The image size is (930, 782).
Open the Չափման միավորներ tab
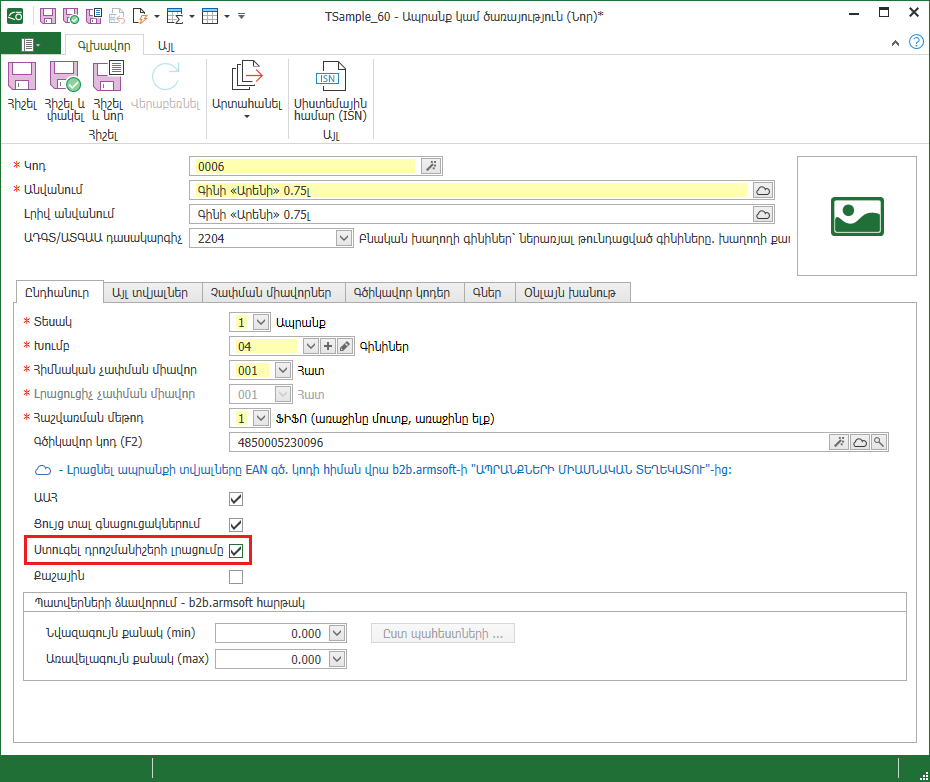pos(272,292)
